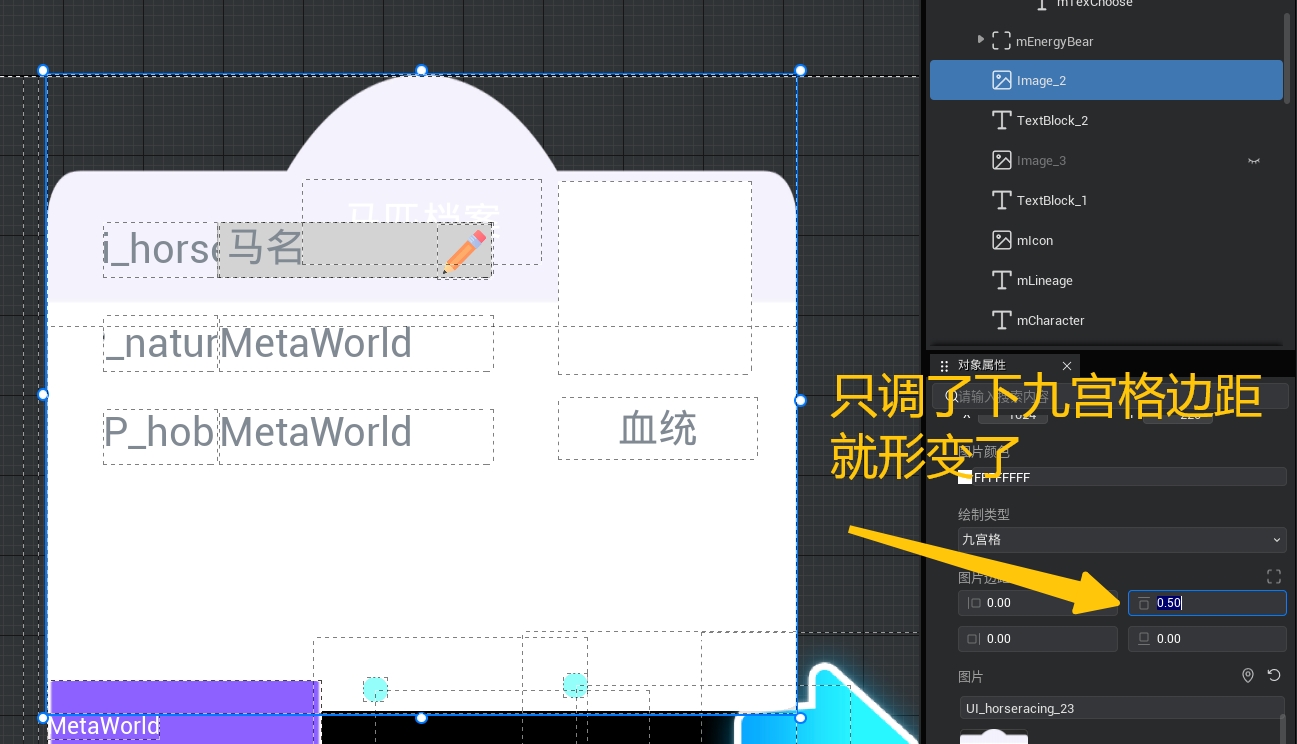The image size is (1297, 744).
Task: Click the left margin 0.00 field
Action: [1037, 603]
